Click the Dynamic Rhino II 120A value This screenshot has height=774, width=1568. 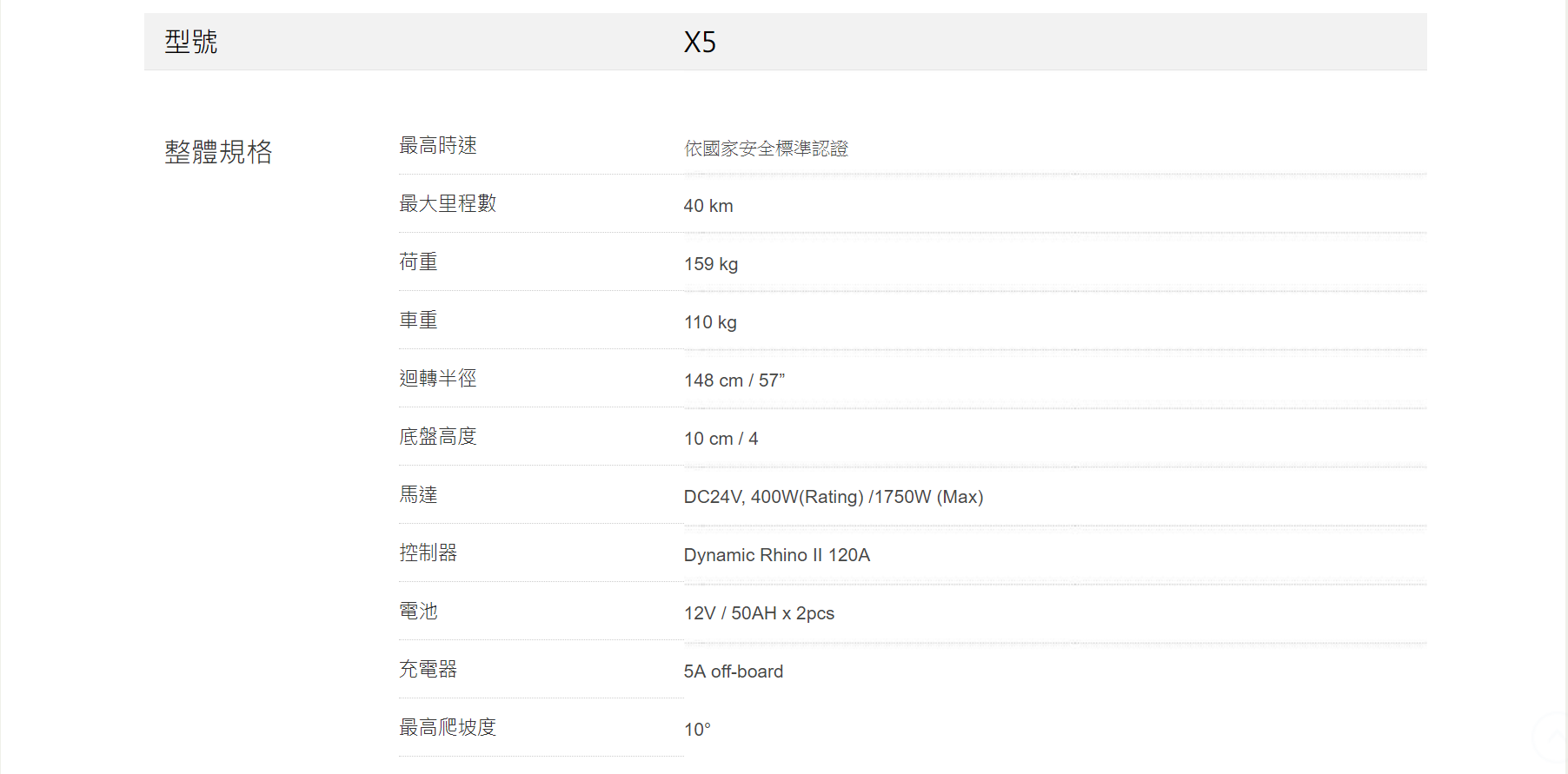click(x=777, y=555)
